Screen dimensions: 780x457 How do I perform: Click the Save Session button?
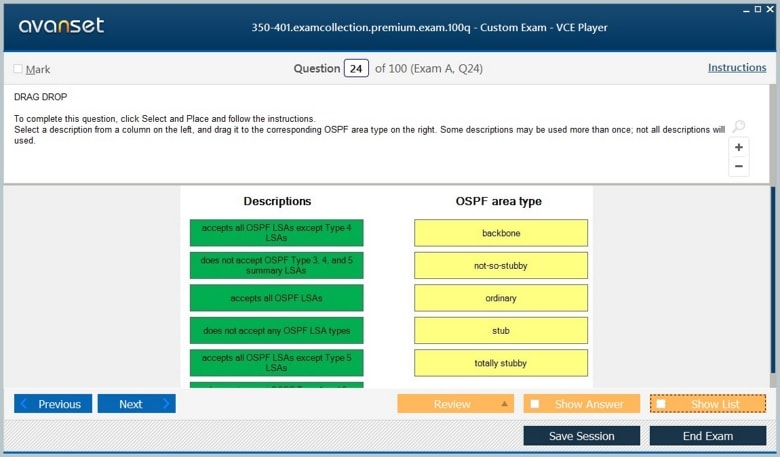coord(582,436)
